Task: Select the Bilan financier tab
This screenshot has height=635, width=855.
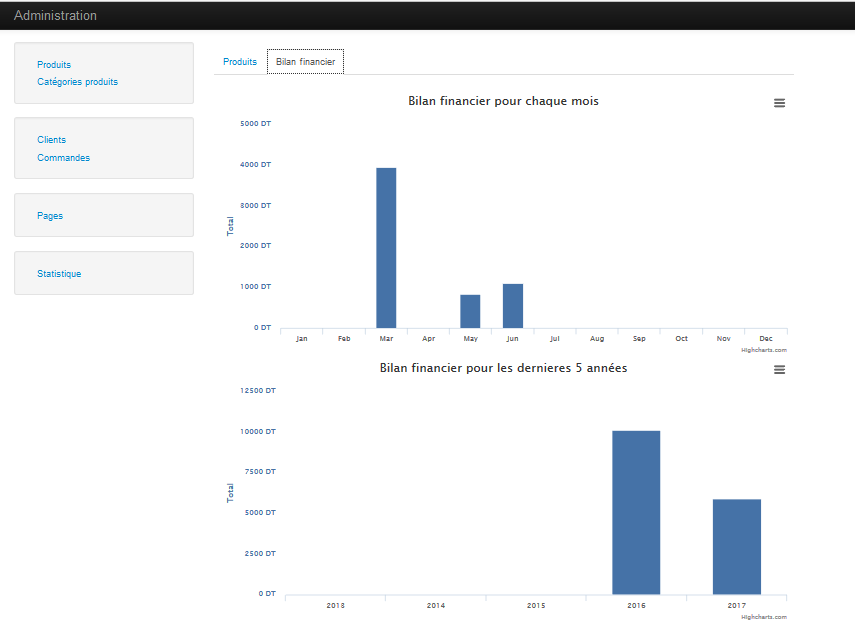Action: pyautogui.click(x=305, y=61)
